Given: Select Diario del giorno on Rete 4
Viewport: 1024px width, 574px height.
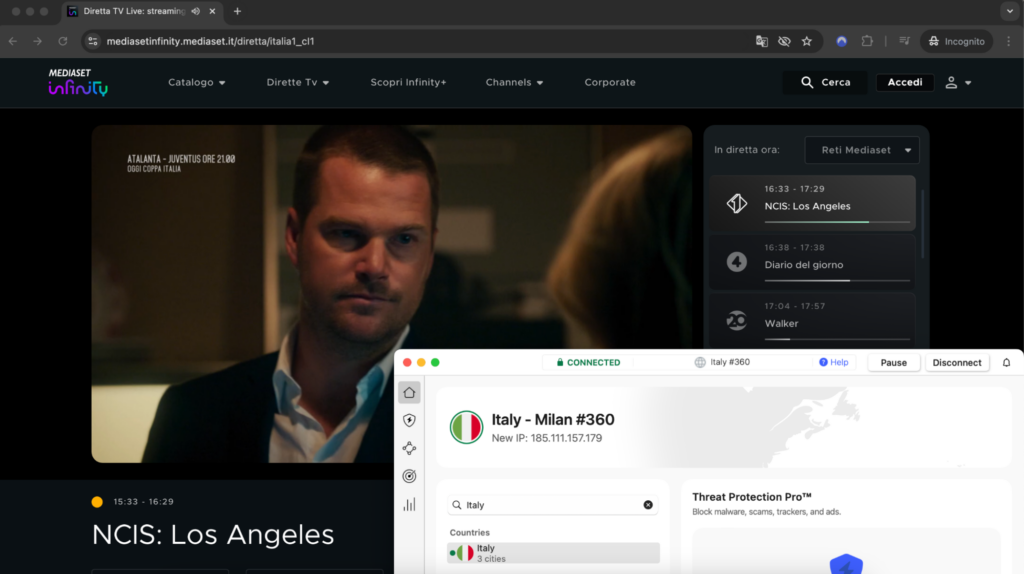Looking at the screenshot, I should coord(812,261).
